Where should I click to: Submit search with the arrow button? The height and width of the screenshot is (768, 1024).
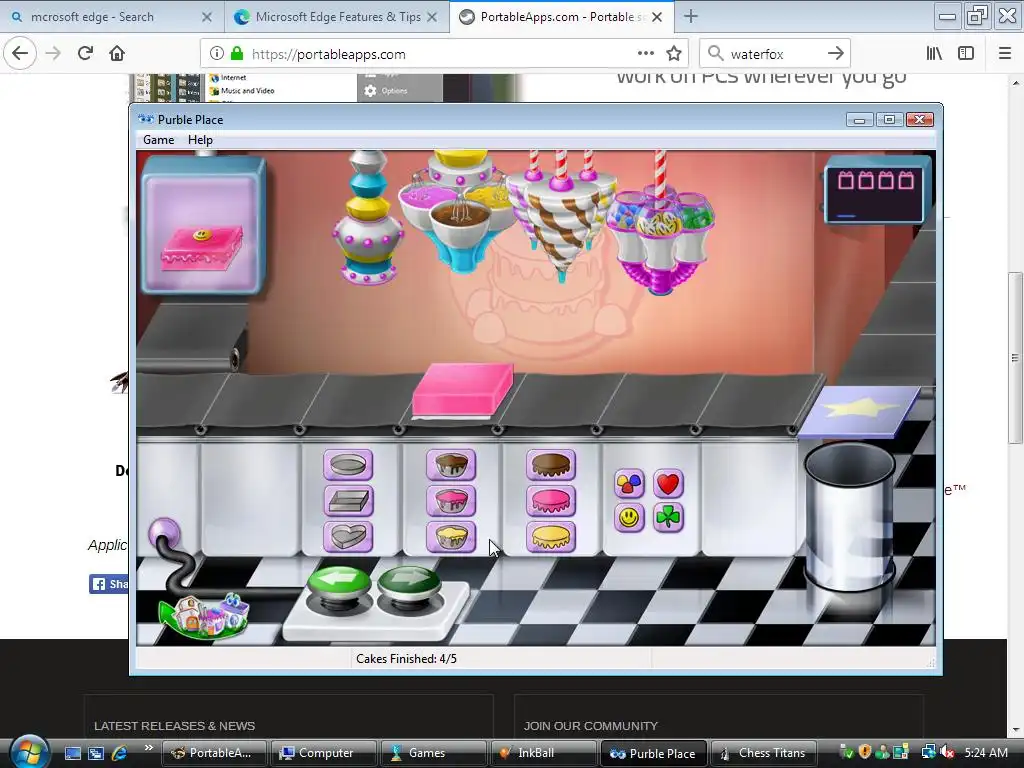835,54
